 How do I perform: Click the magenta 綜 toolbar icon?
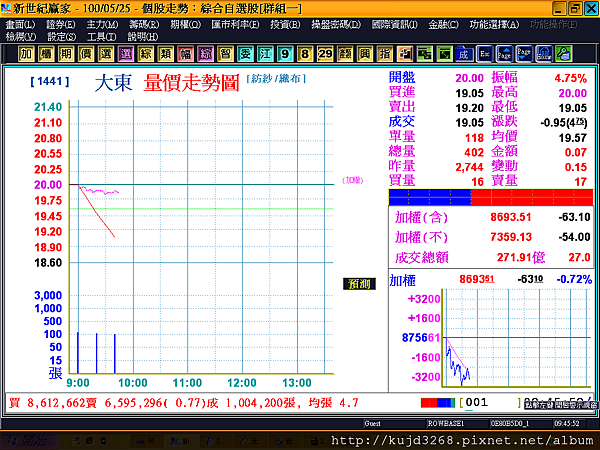[205, 54]
